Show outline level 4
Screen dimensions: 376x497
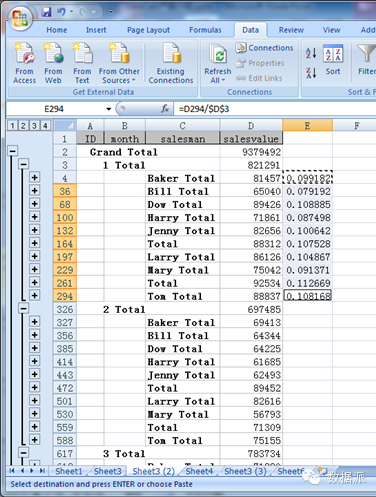click(45, 126)
